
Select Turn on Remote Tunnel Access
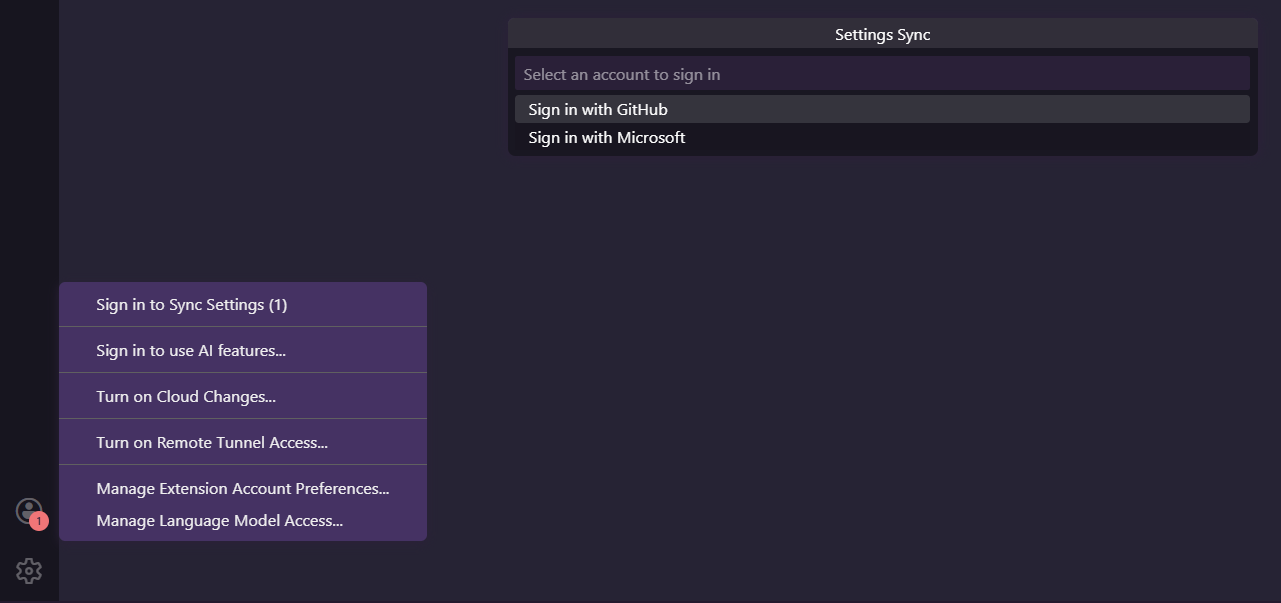click(x=212, y=443)
